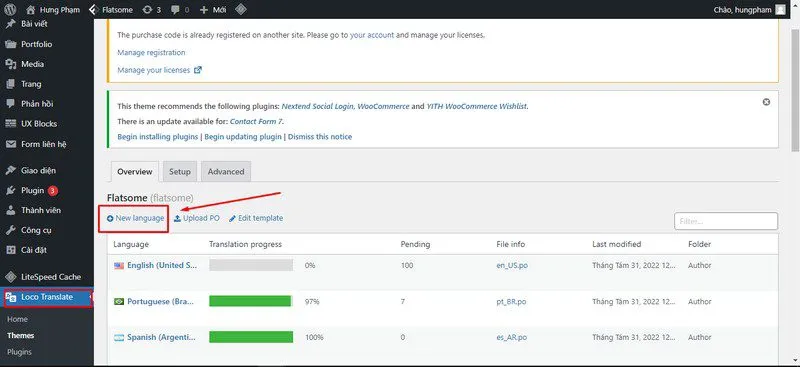Open the updates icon showing 3
Image resolution: width=800 pixels, height=367 pixels.
coord(148,9)
